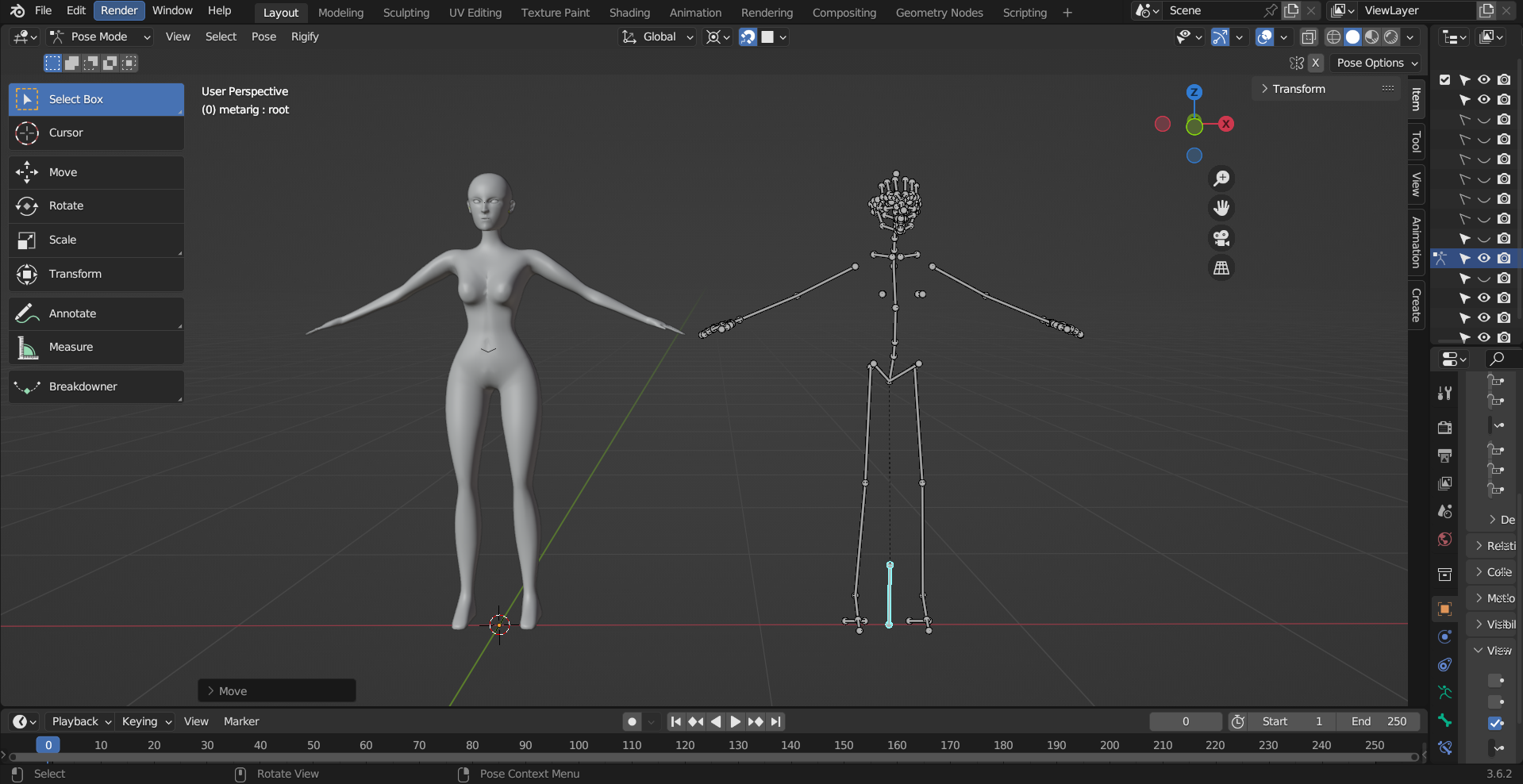1523x784 pixels.
Task: Open Render properties tab icon
Action: (x=1444, y=428)
